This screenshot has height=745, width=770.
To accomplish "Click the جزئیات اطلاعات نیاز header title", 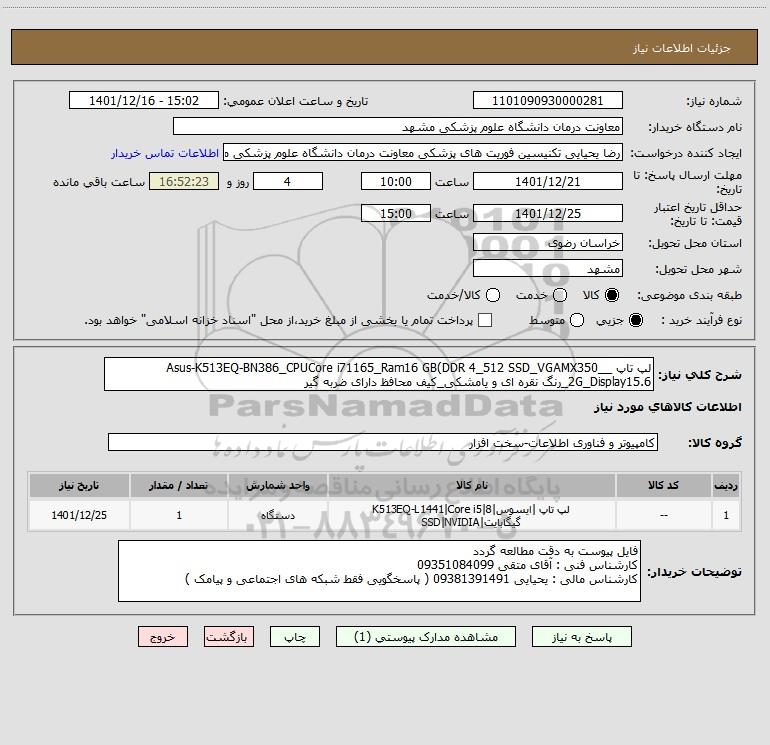I will click(682, 48).
